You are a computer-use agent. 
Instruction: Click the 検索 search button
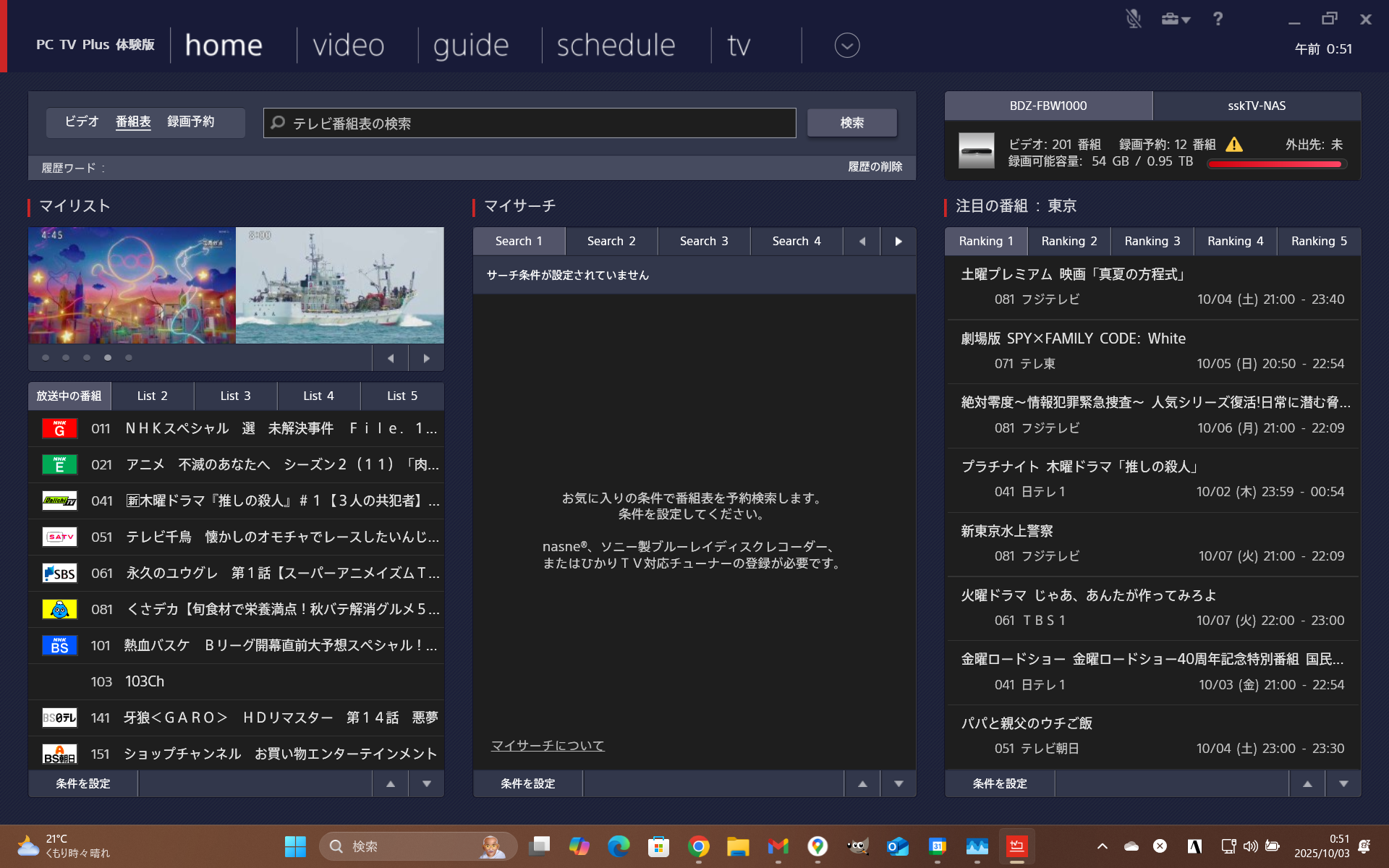[851, 123]
